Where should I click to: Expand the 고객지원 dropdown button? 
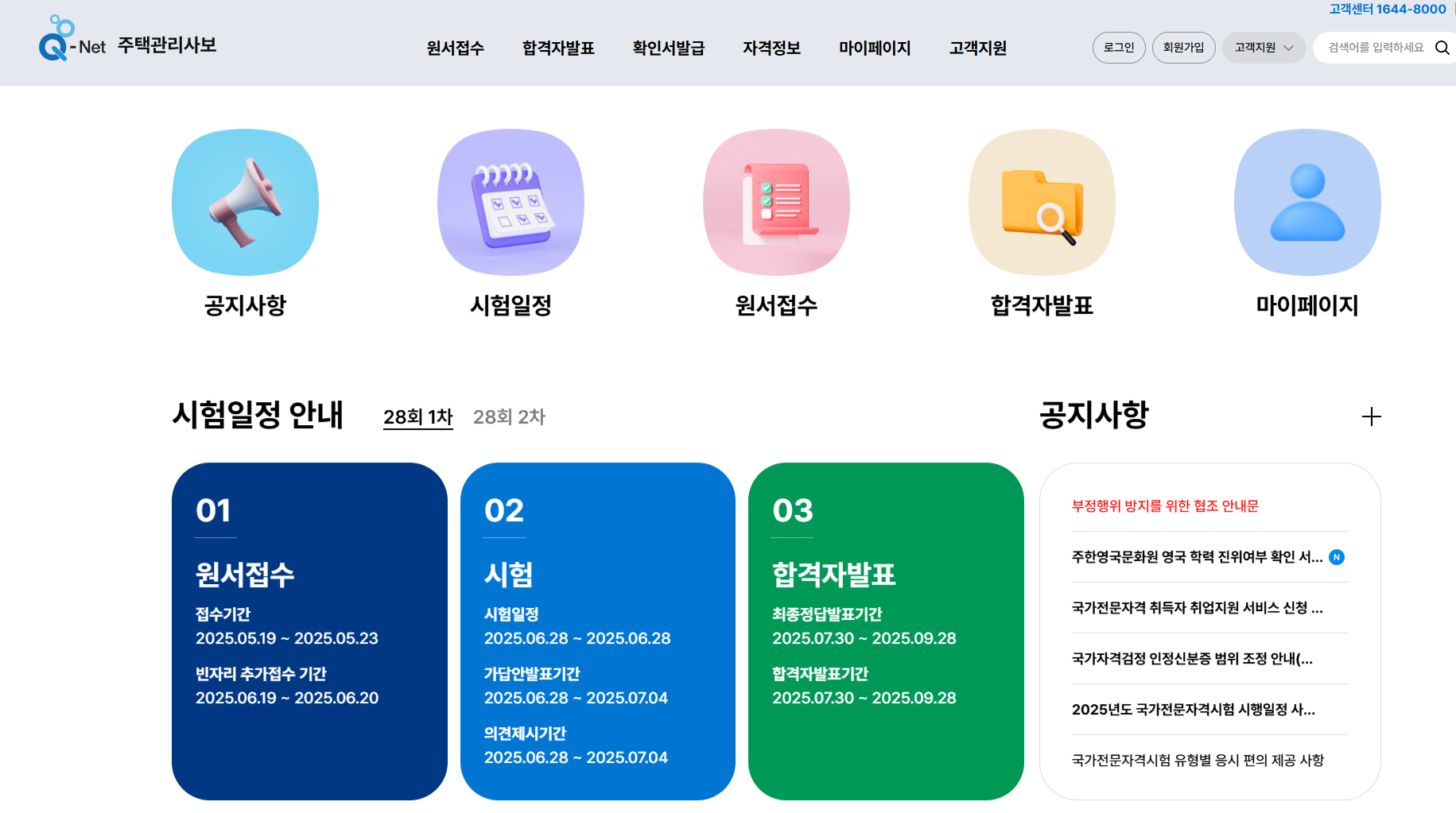[x=1264, y=48]
